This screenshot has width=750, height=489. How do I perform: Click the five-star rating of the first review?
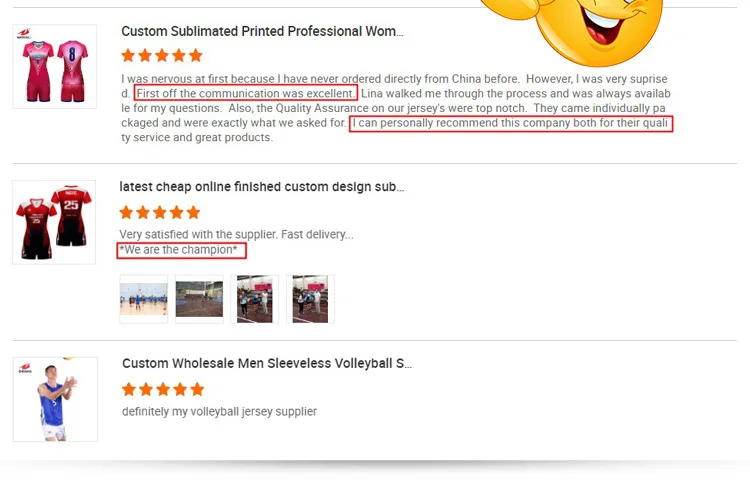coord(162,56)
